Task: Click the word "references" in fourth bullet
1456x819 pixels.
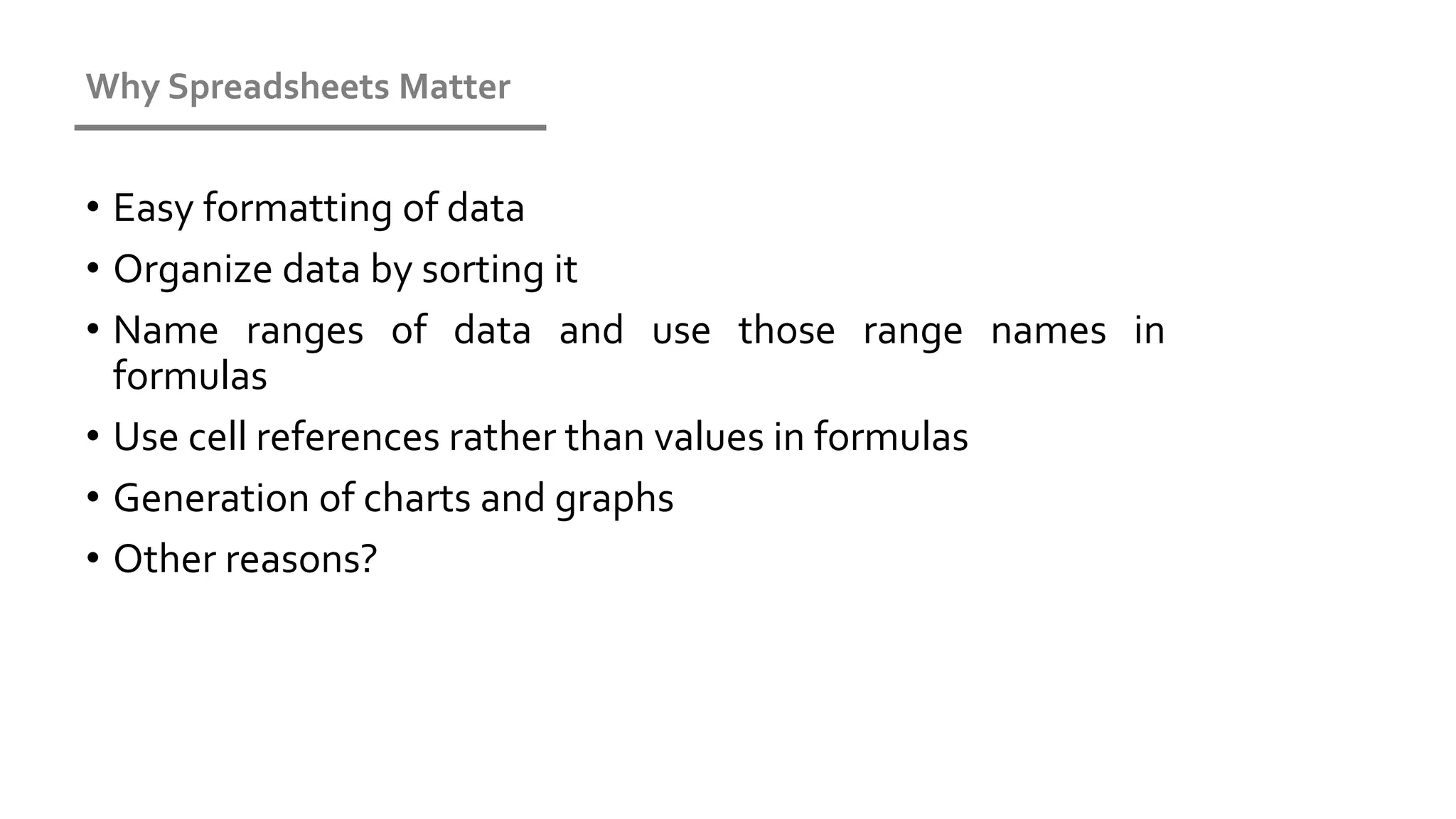Action: 348,437
